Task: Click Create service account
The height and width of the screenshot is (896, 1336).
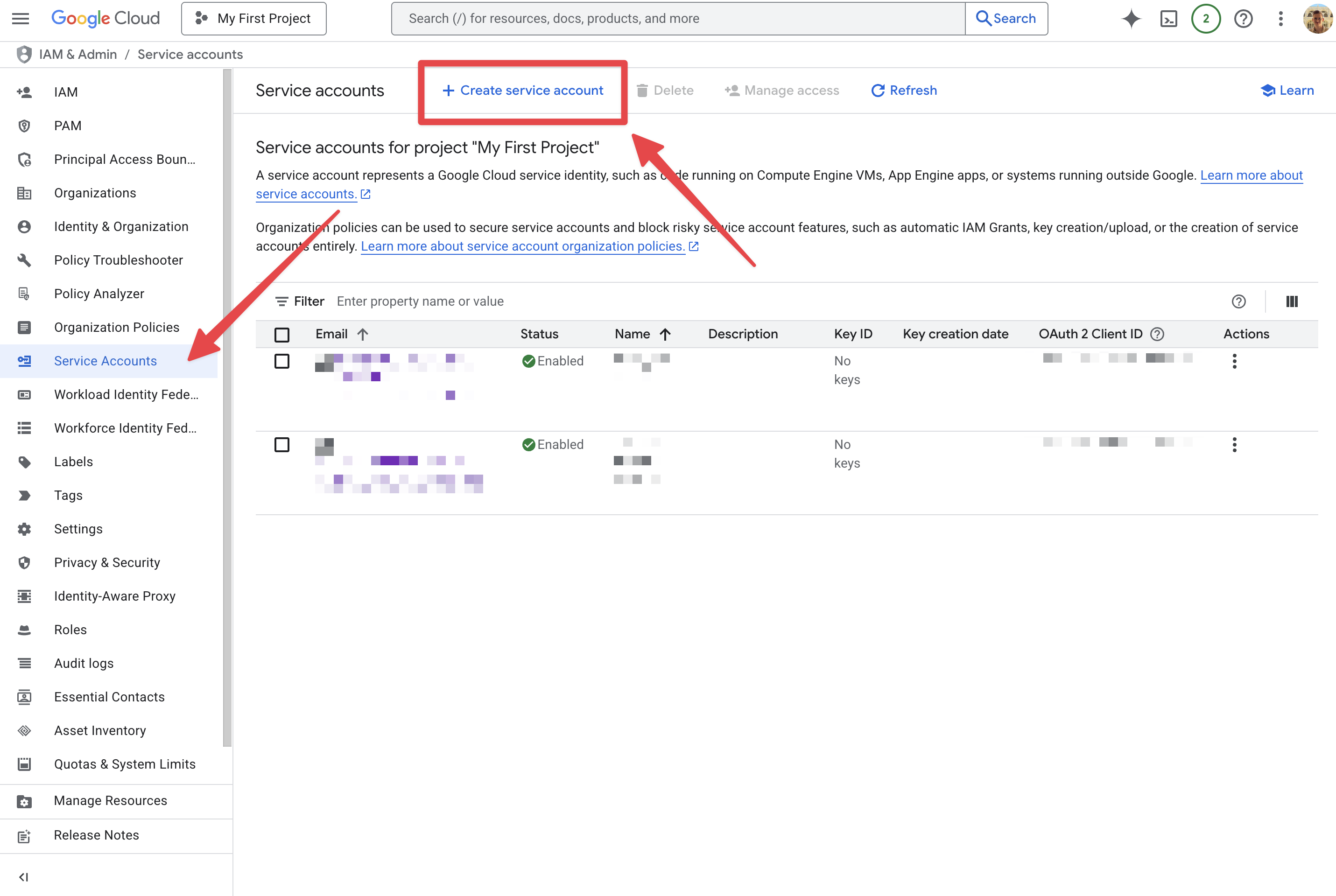Action: (523, 90)
